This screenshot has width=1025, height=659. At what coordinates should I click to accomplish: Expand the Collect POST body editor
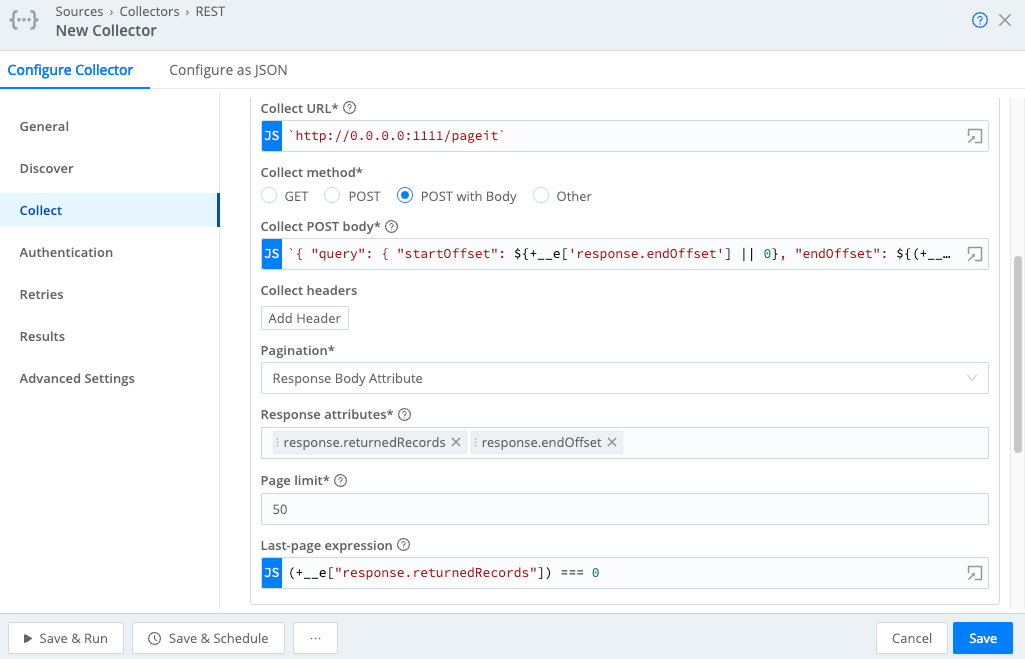pos(974,255)
